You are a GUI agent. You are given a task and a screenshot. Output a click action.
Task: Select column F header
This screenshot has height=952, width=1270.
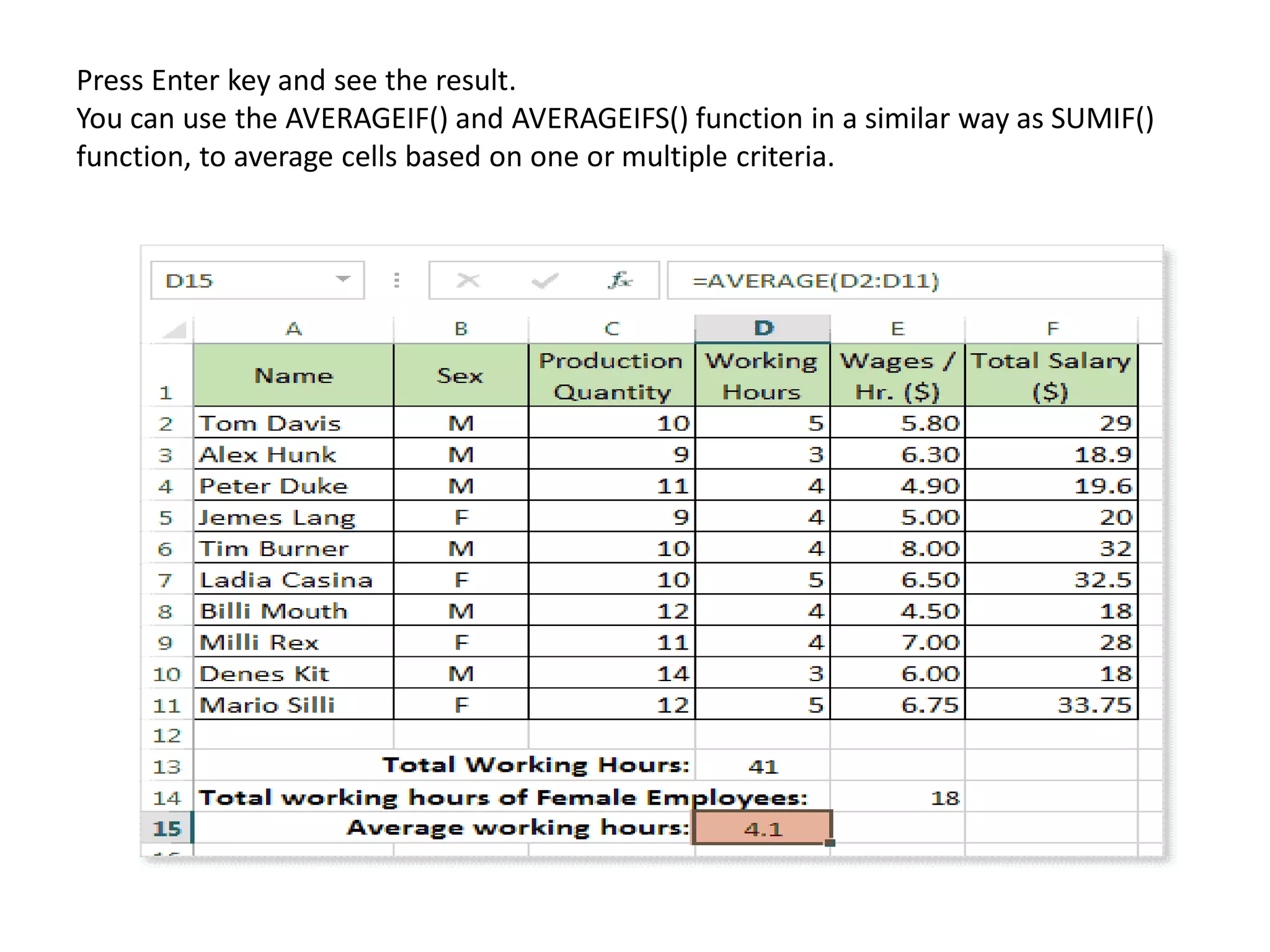tap(1052, 329)
